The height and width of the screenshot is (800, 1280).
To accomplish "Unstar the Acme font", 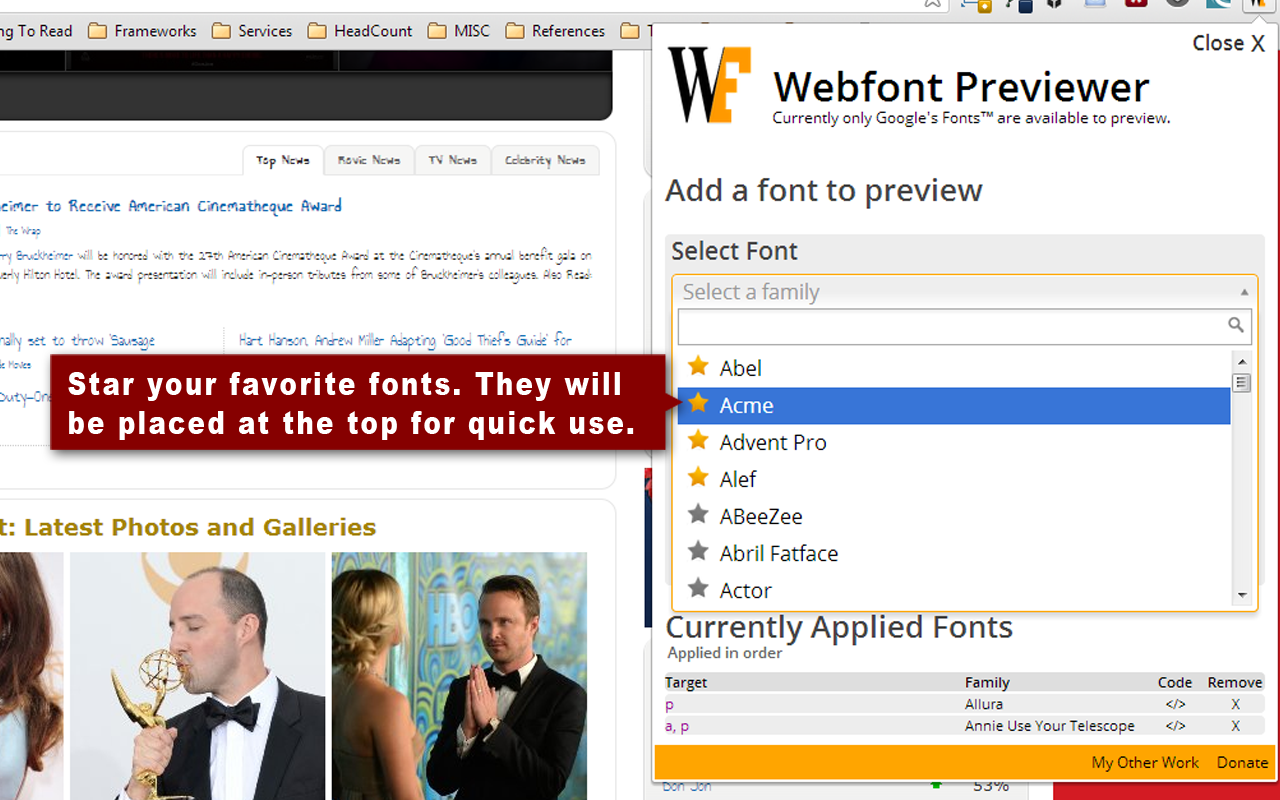I will coord(698,403).
